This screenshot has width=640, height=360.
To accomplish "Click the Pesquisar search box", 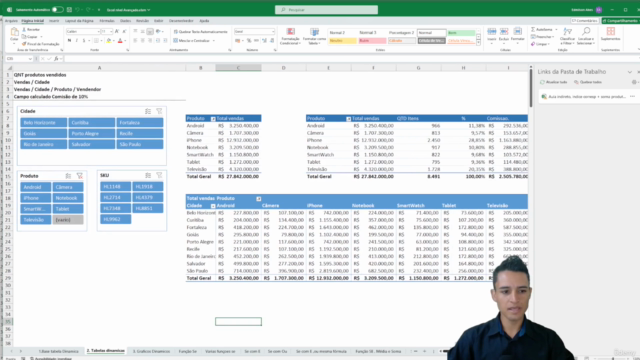I will (x=326, y=9).
